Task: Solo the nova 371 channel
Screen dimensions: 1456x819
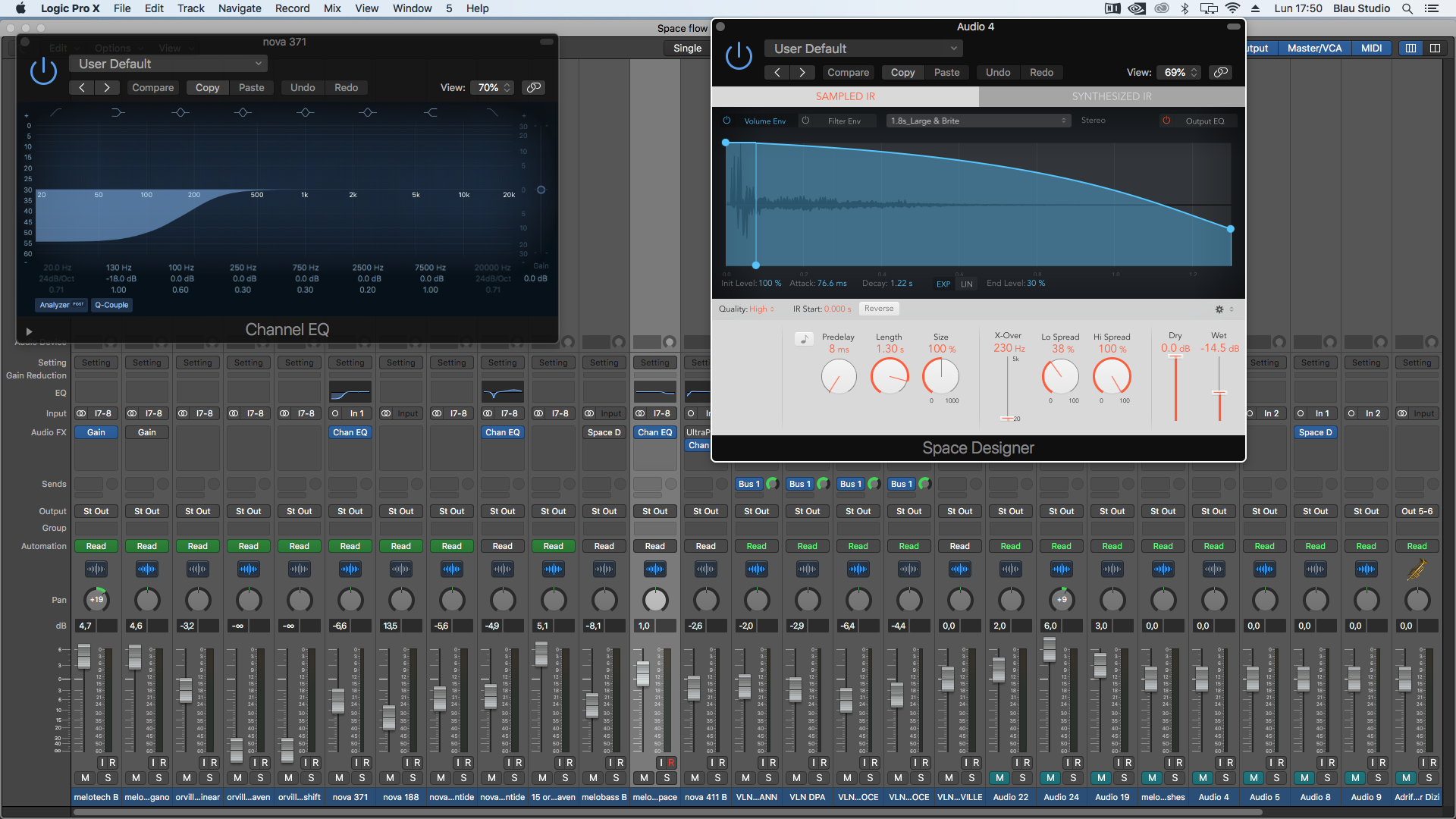Action: pyautogui.click(x=362, y=777)
